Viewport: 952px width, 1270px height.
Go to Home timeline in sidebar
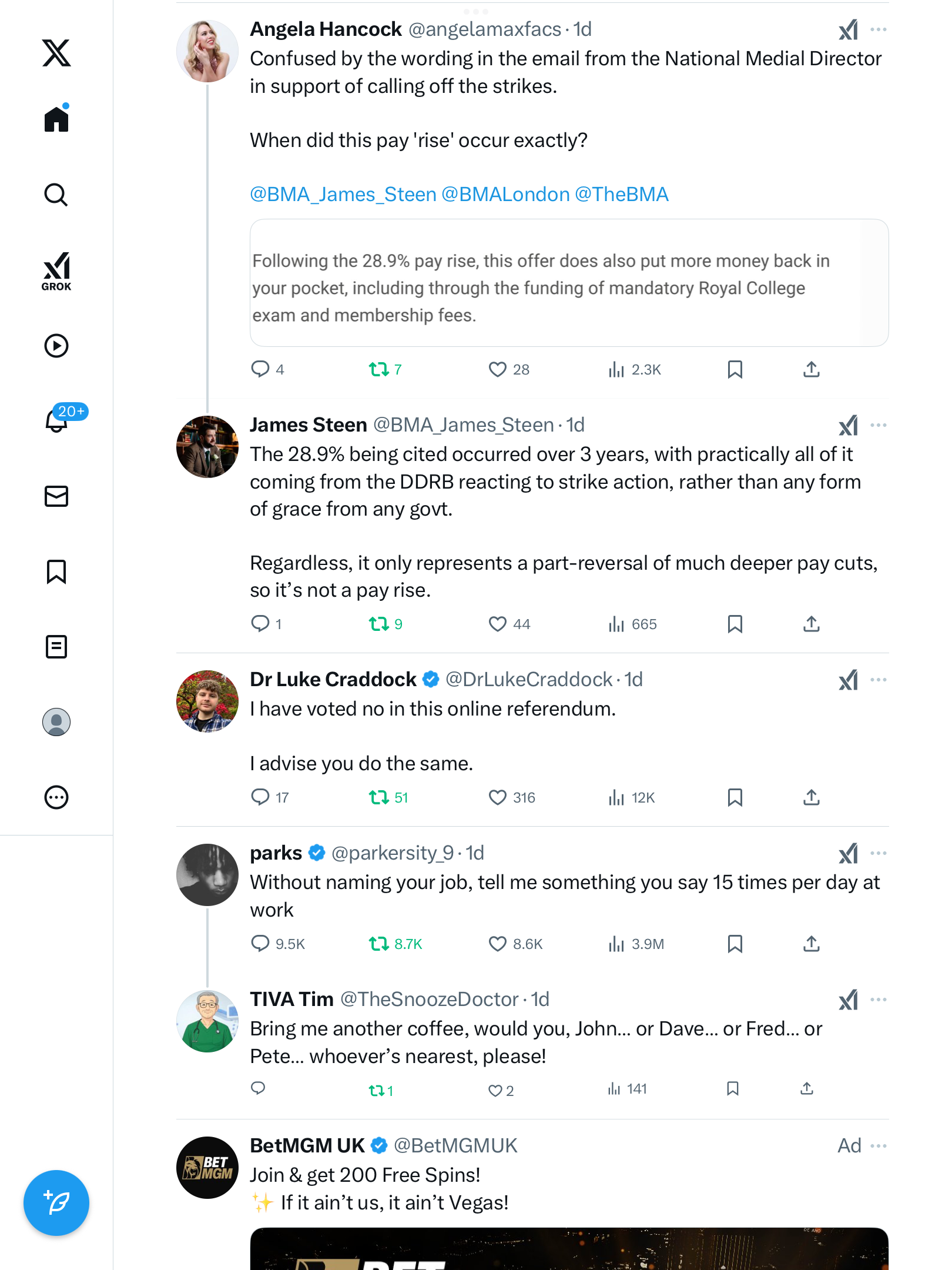56,119
